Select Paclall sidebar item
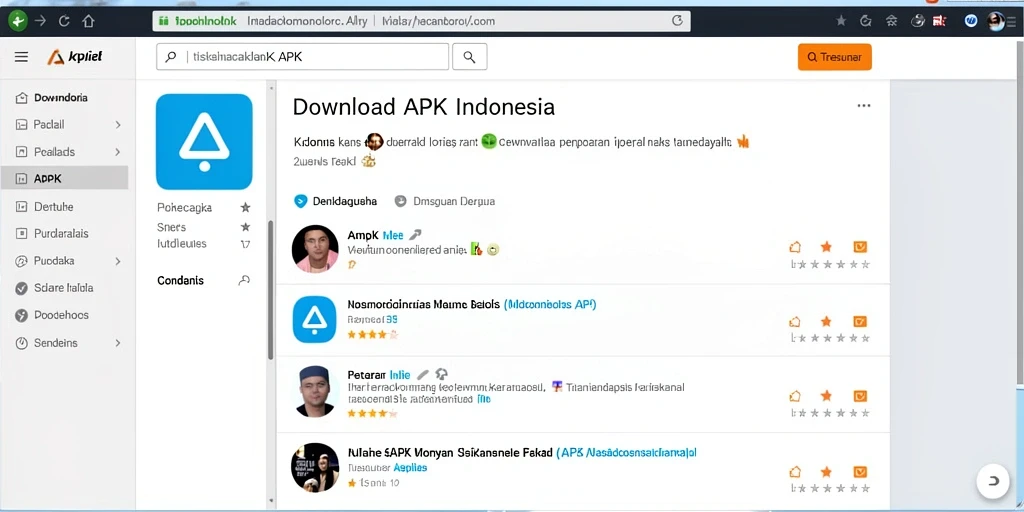 pyautogui.click(x=49, y=124)
